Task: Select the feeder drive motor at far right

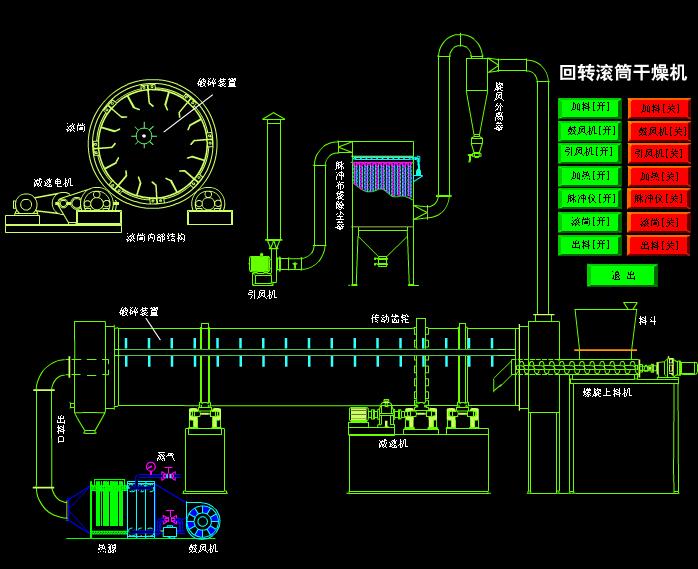Action: pos(677,368)
